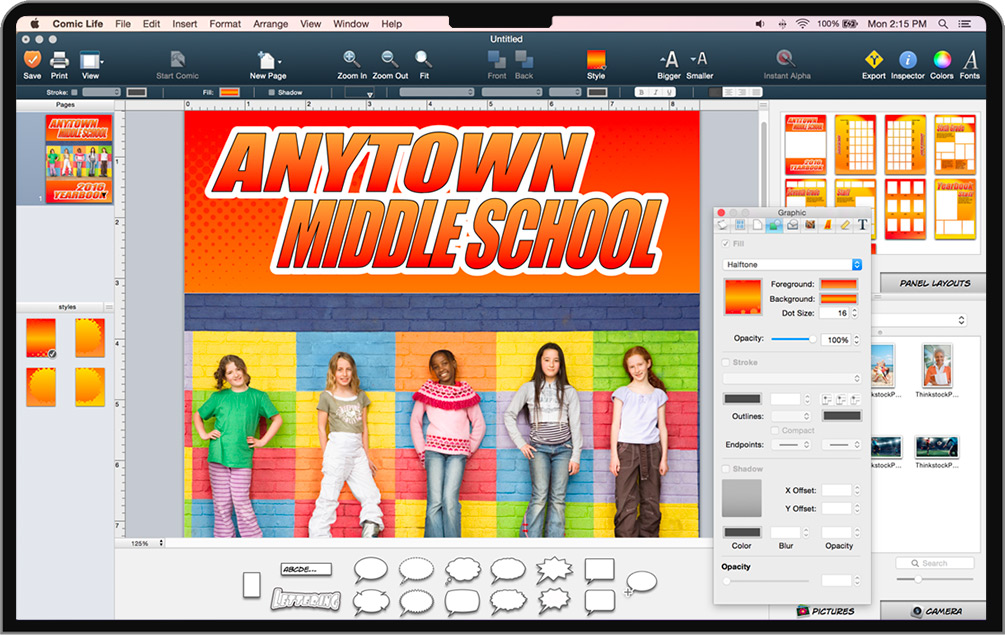Open the Inspector panel icon
Viewport: 1005px width, 635px height.
point(907,60)
